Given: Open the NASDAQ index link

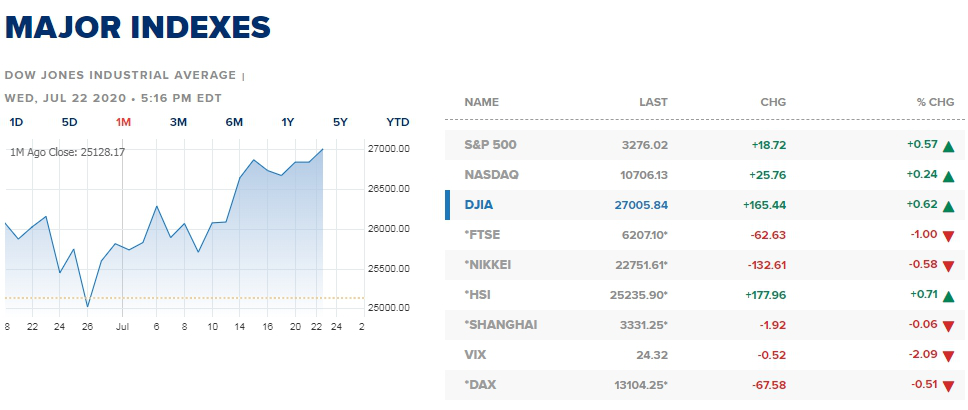Looking at the screenshot, I should (x=491, y=175).
